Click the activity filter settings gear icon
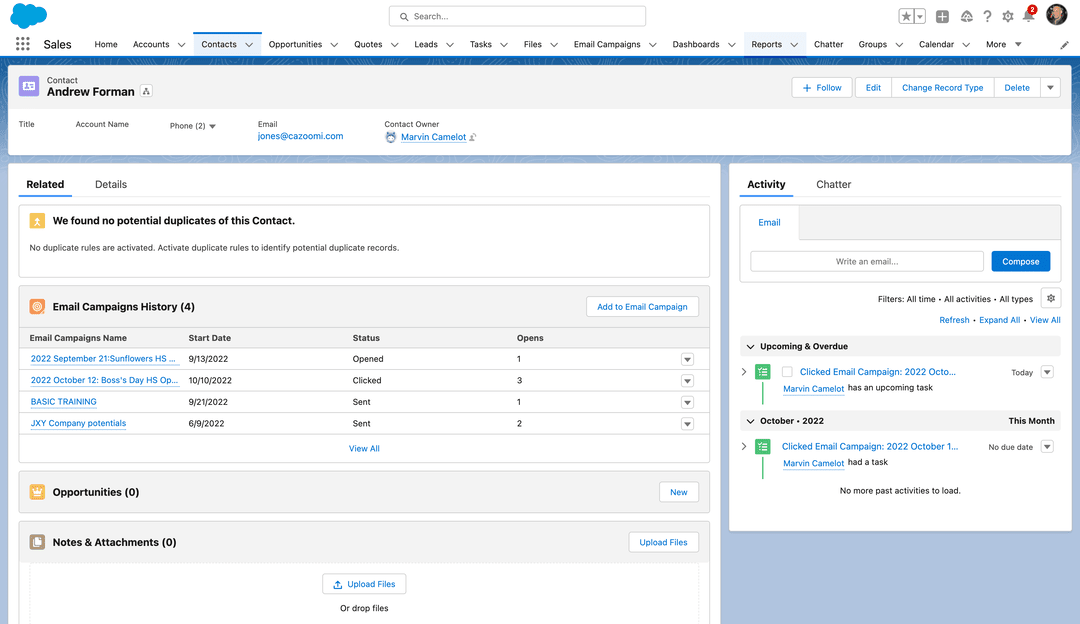This screenshot has height=624, width=1080. tap(1050, 297)
